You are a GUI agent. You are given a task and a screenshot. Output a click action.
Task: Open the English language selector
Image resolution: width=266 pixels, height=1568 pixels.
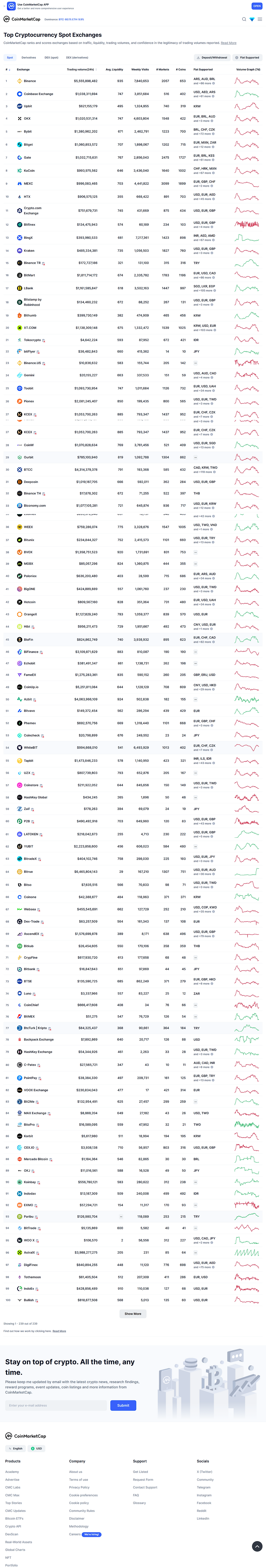[x=15, y=1449]
